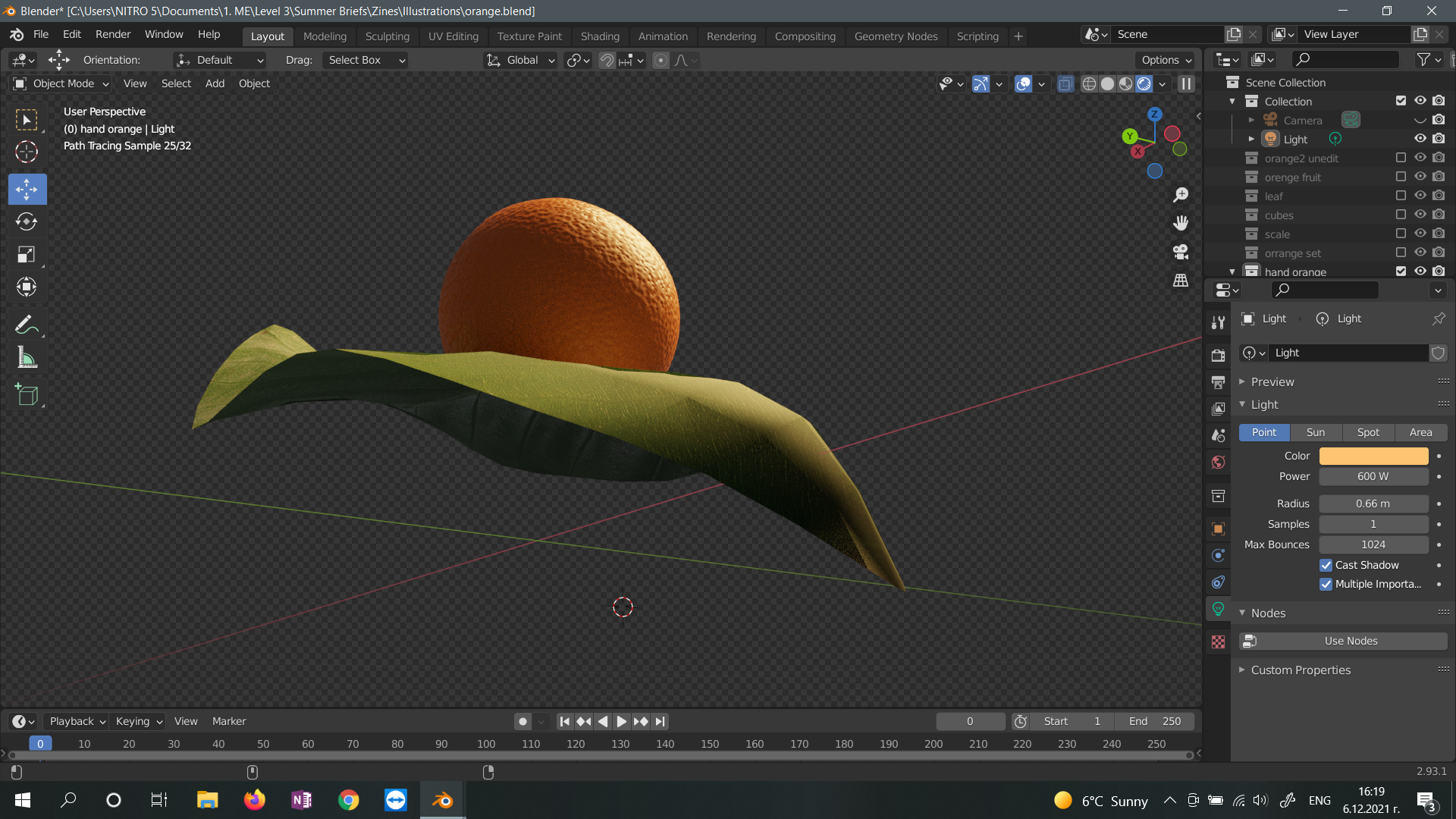Disable the Cast Shadow checkbox
This screenshot has height=819, width=1456.
click(1326, 565)
